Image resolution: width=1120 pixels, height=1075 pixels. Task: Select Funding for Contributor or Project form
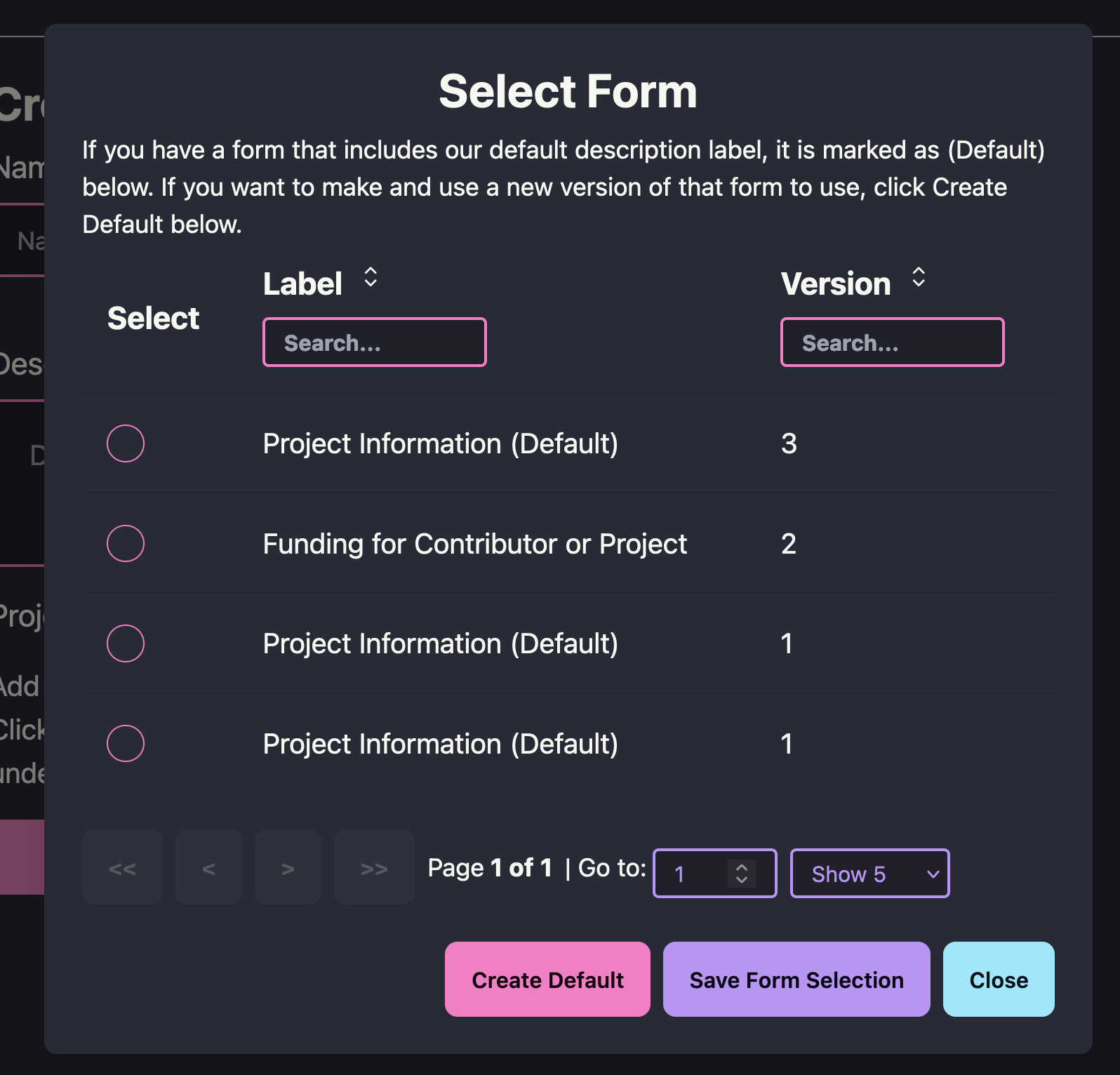pyautogui.click(x=126, y=544)
